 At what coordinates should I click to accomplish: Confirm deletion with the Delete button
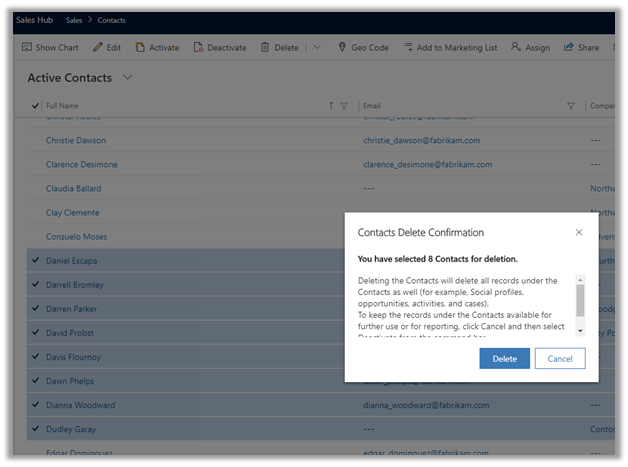[x=504, y=358]
